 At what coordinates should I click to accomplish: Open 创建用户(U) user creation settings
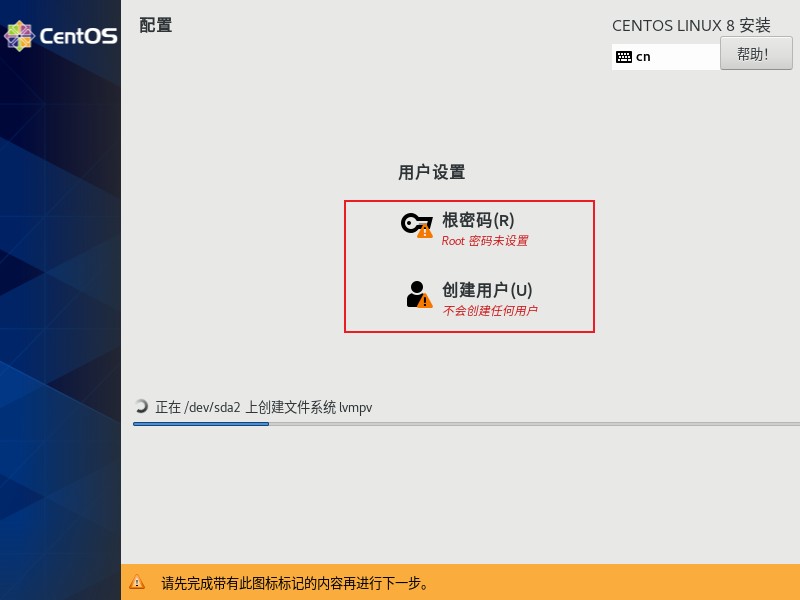pyautogui.click(x=487, y=290)
